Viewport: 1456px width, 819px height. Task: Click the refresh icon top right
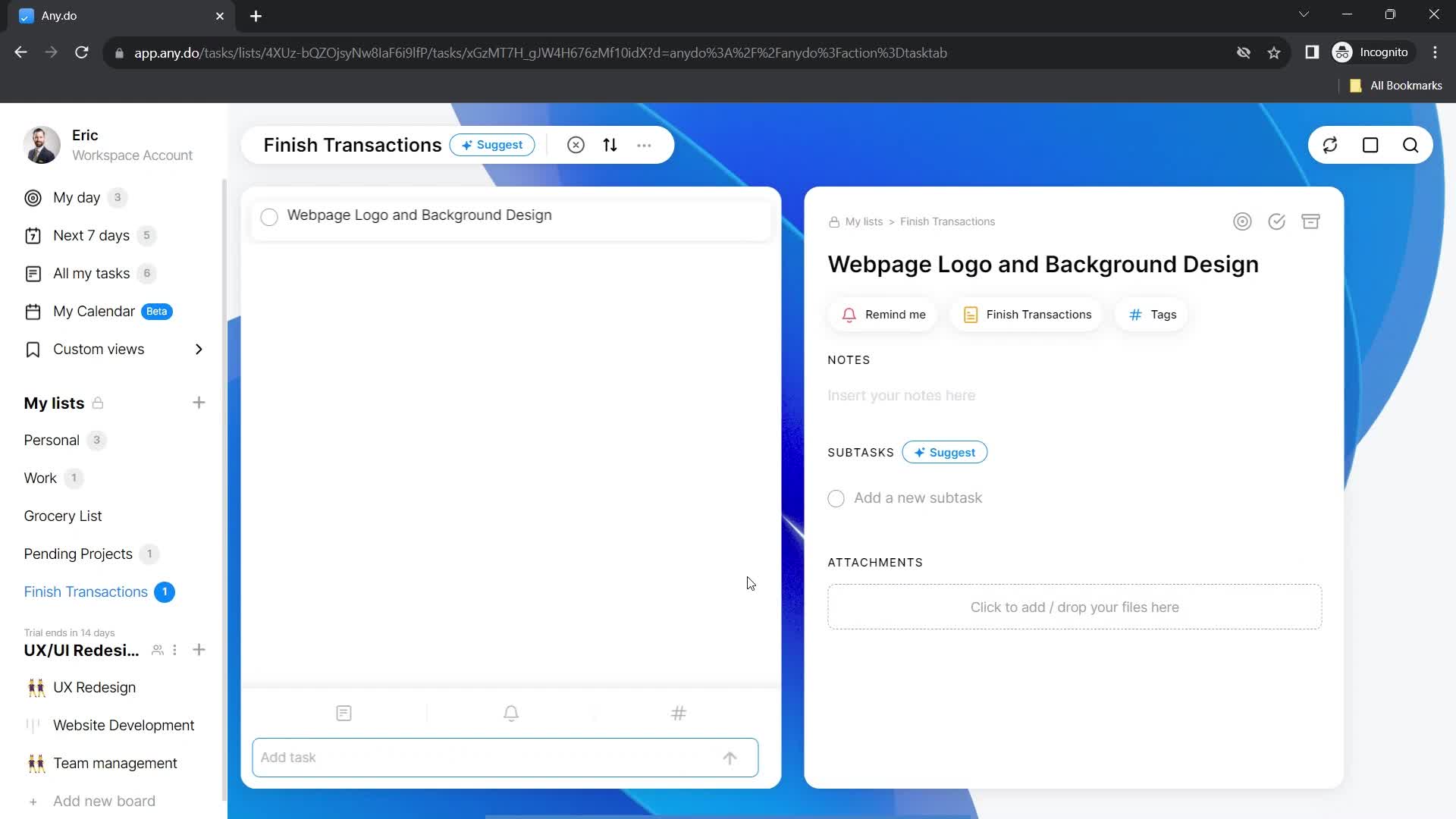click(1331, 145)
